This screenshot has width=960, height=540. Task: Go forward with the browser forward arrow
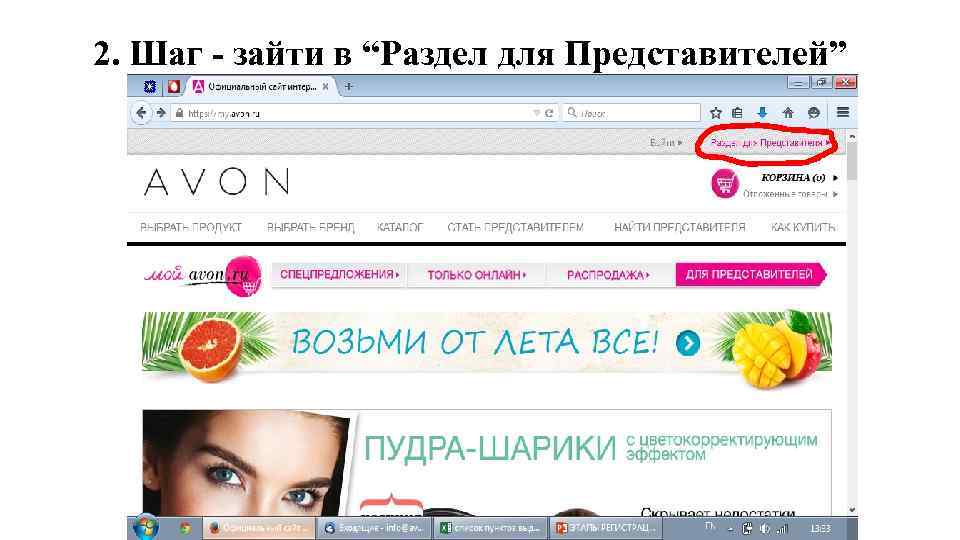pos(161,113)
